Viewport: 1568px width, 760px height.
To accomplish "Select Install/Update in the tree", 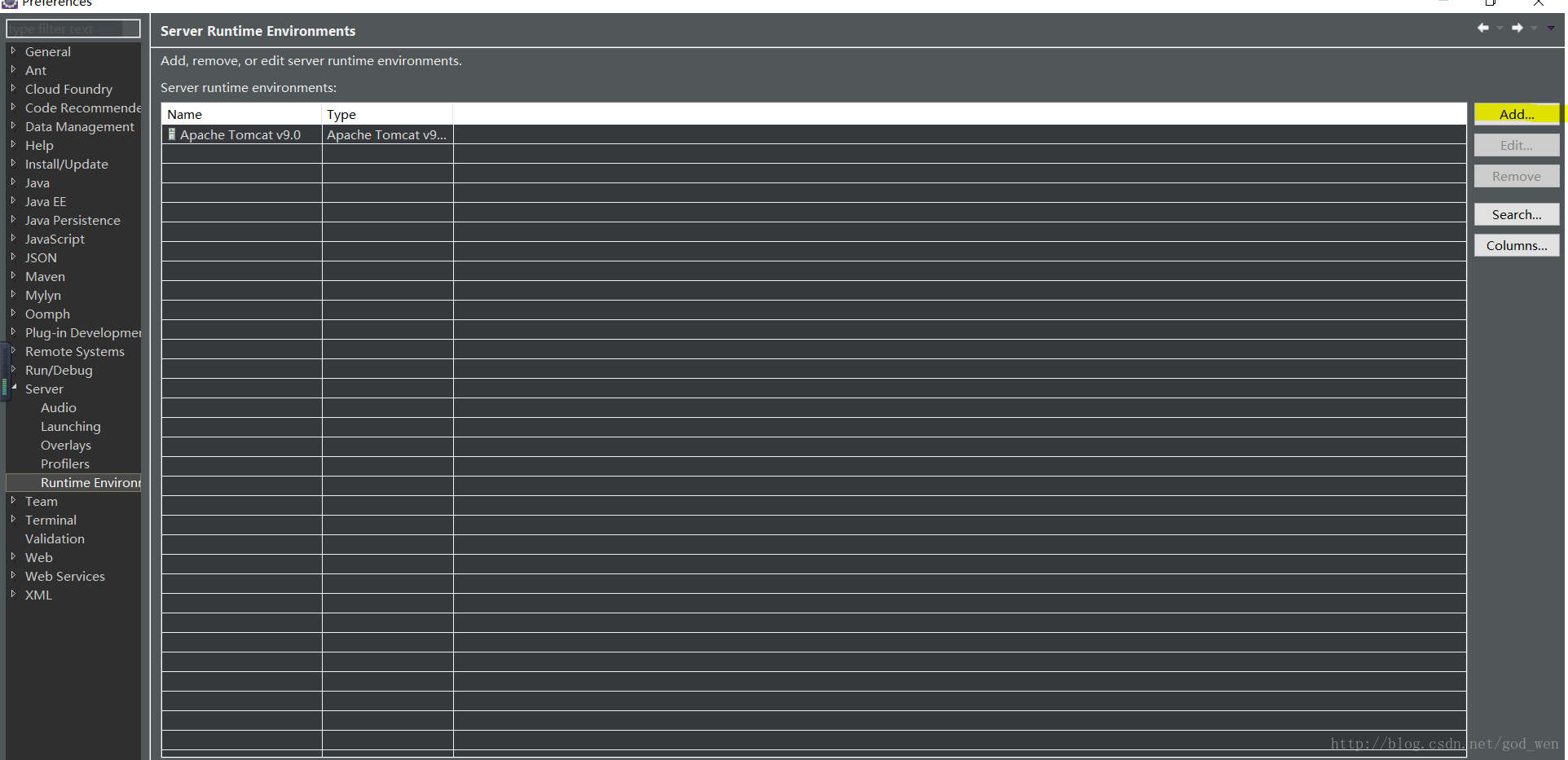I will [66, 164].
